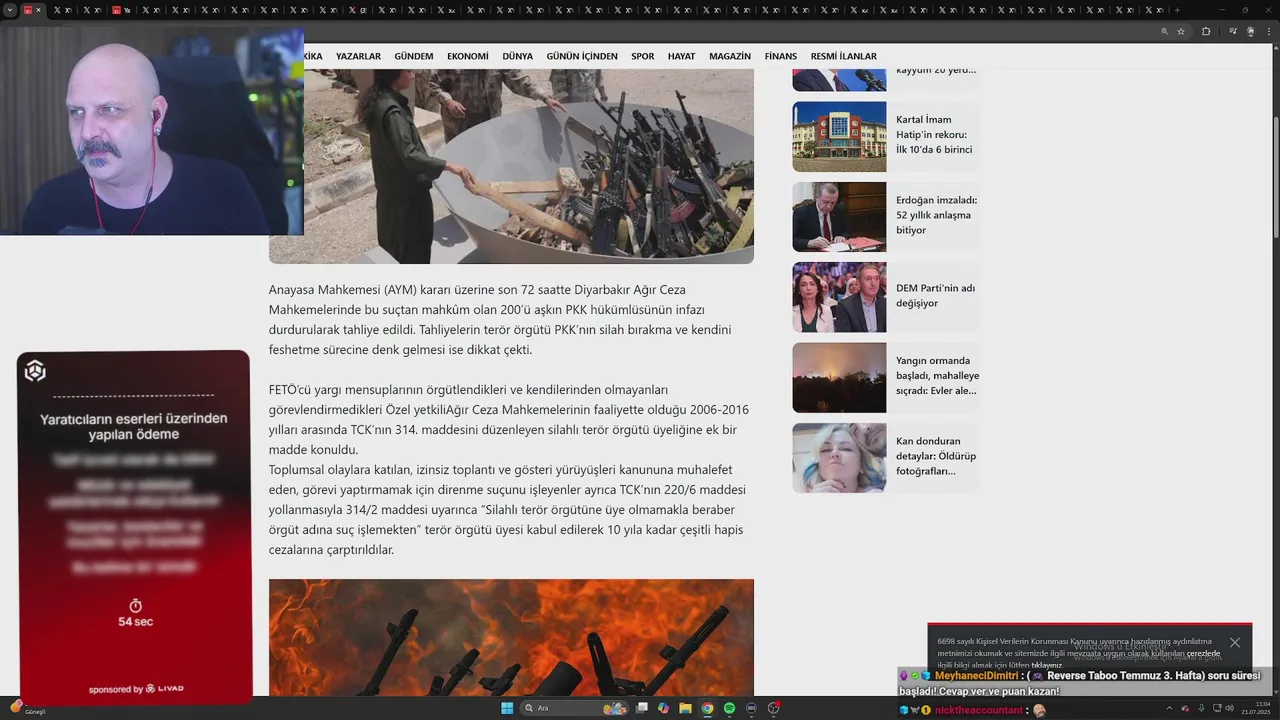1280x720 pixels.
Task: Open clock showing 21.07.2025
Action: 1256,708
